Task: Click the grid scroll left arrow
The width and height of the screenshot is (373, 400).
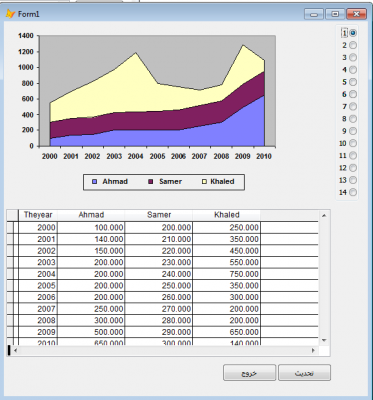Action: tap(15, 350)
